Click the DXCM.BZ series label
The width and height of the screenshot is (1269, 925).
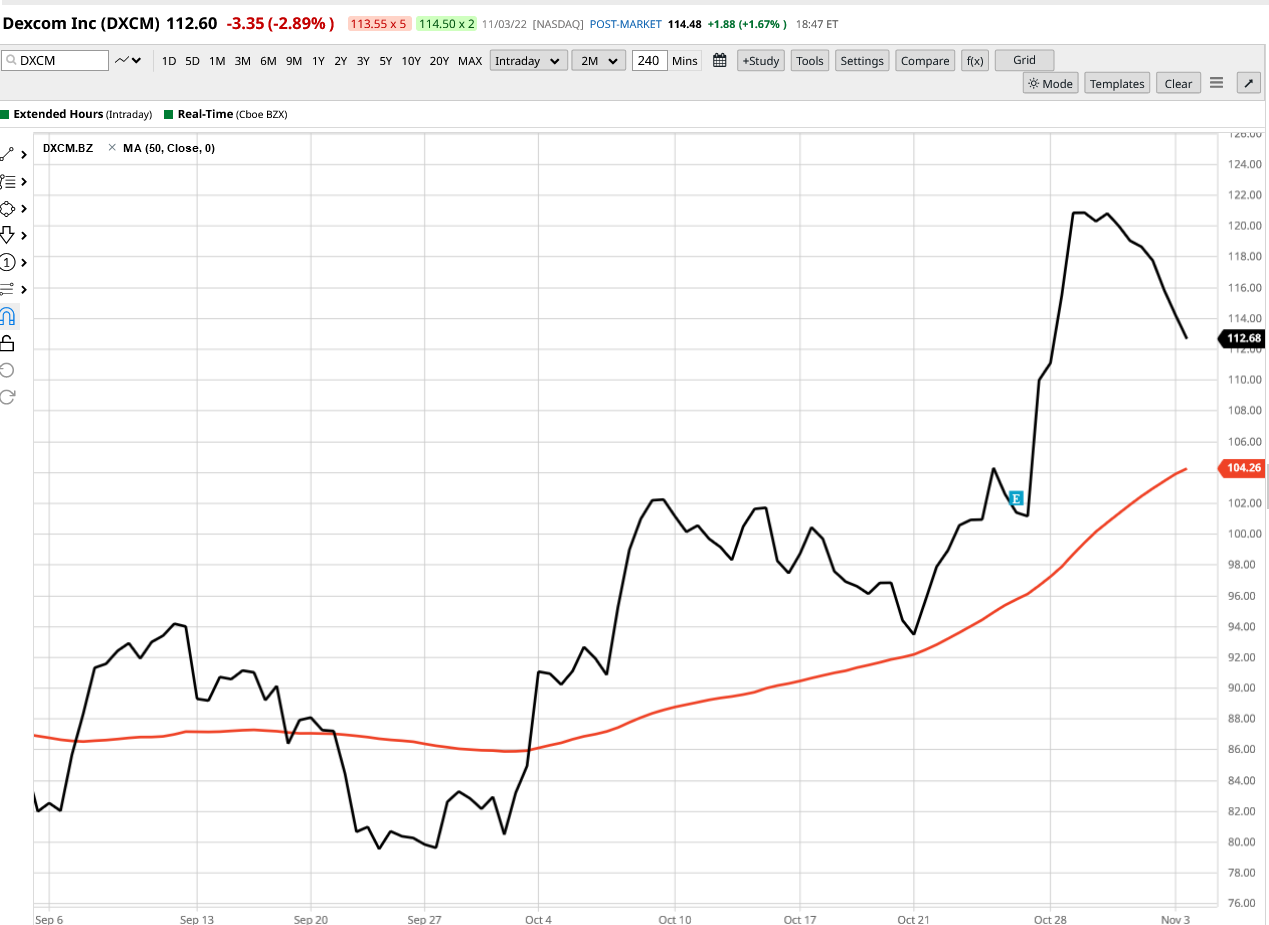click(68, 148)
